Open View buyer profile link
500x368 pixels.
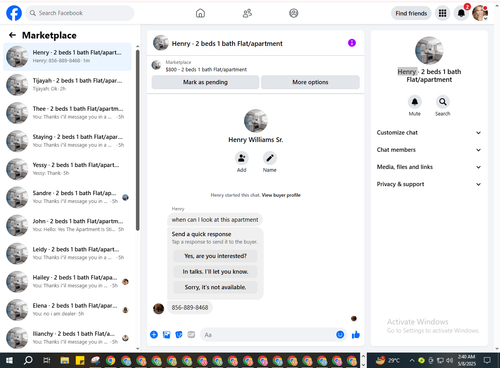(281, 195)
